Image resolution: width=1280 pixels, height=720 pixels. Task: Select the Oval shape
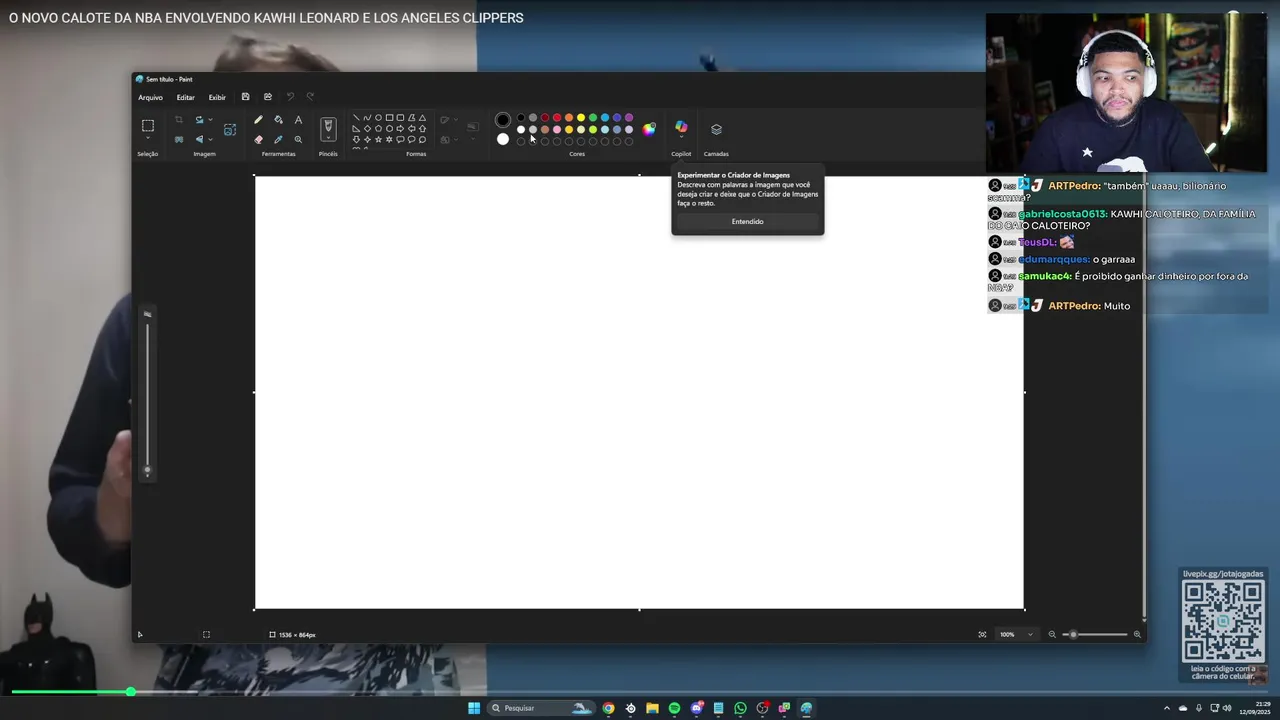coord(378,117)
